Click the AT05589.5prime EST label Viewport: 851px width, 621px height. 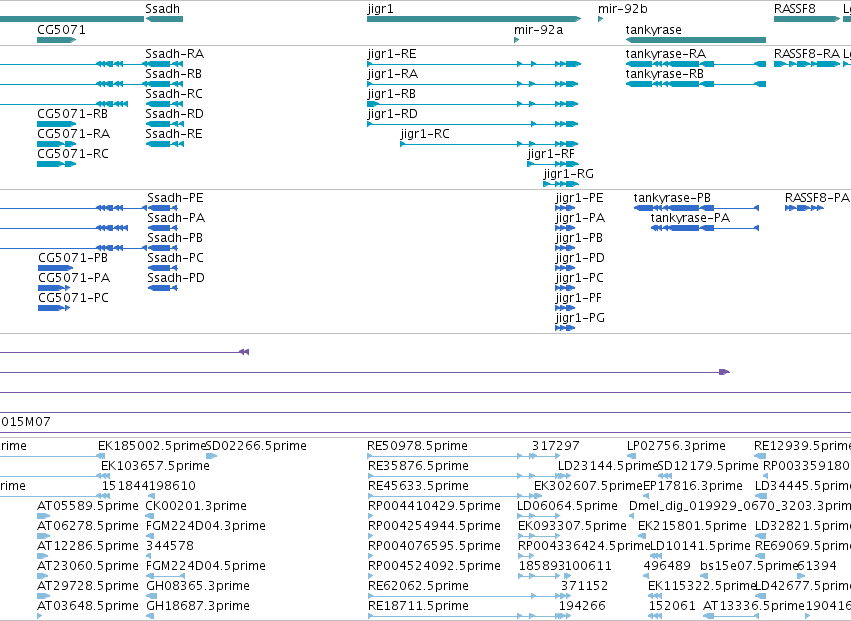[x=87, y=506]
